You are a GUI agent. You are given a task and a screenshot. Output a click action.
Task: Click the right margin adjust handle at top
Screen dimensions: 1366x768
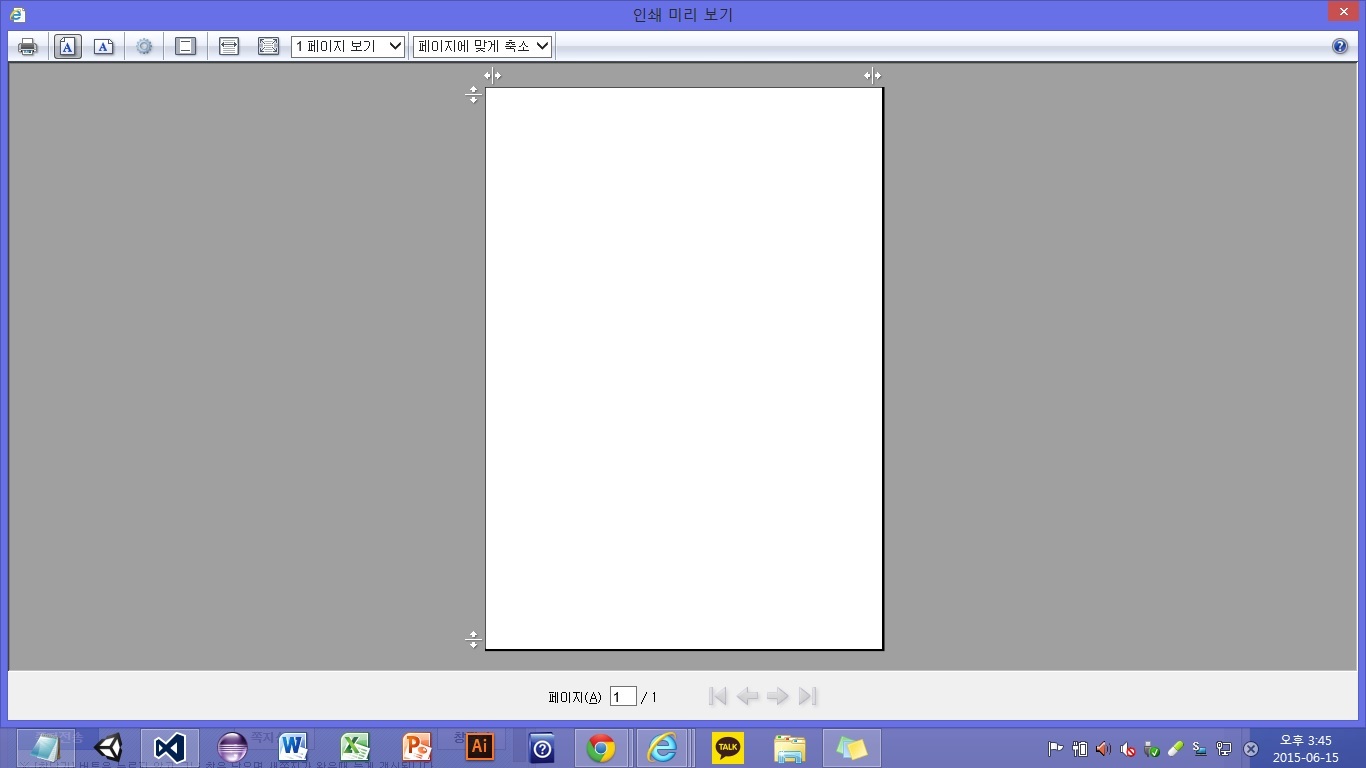872,76
